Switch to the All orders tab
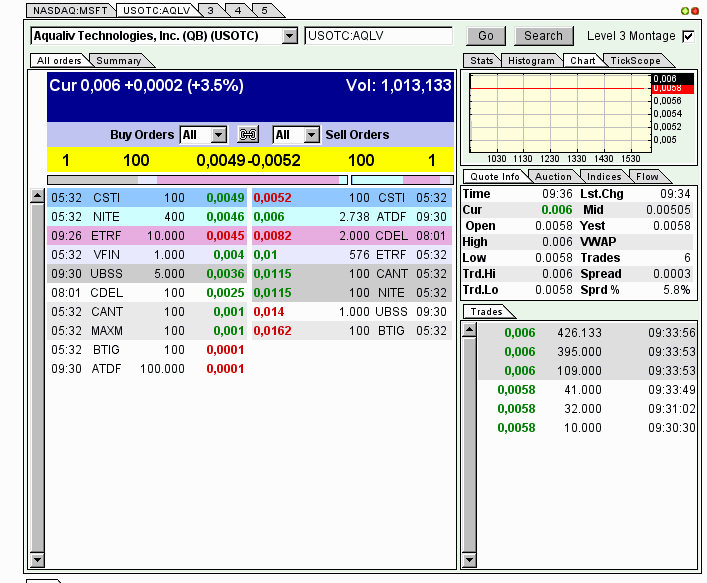Viewport: 707px width, 583px height. click(59, 60)
